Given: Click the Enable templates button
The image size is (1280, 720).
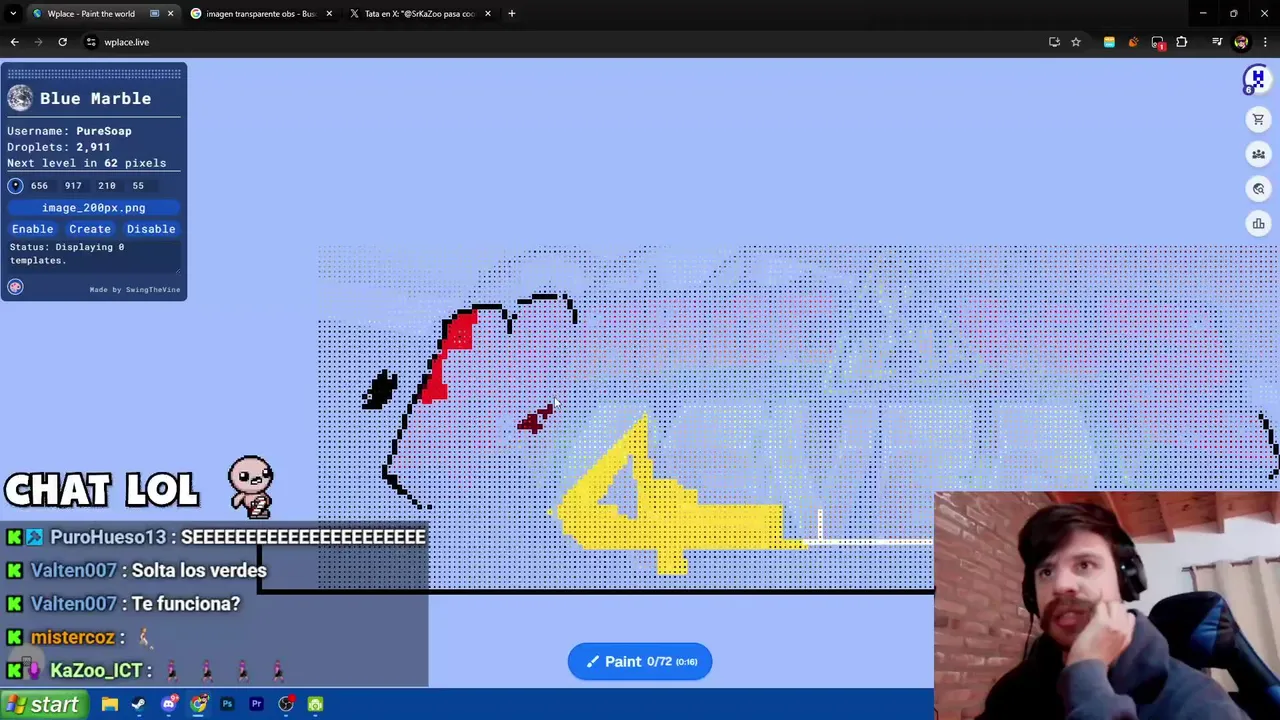Looking at the screenshot, I should pos(33,229).
